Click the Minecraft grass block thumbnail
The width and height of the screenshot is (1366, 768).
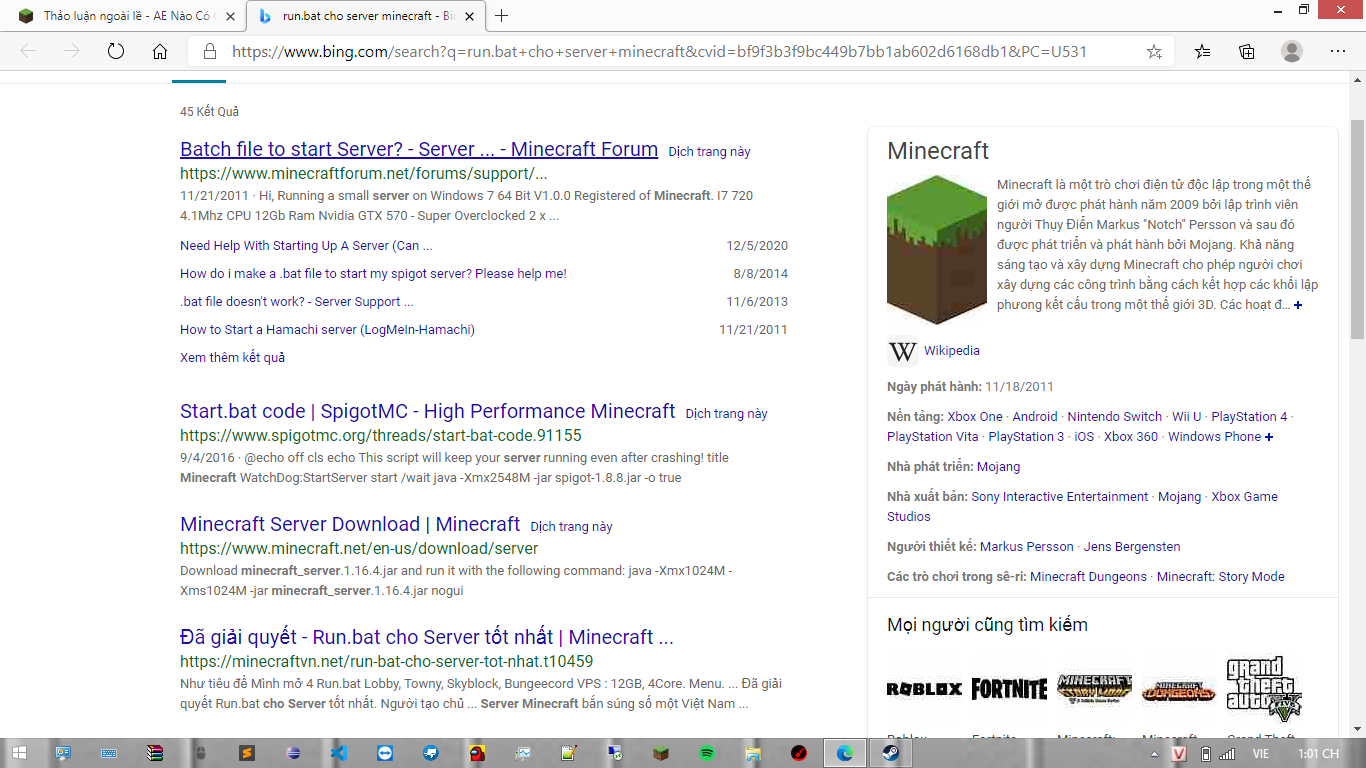coord(937,250)
